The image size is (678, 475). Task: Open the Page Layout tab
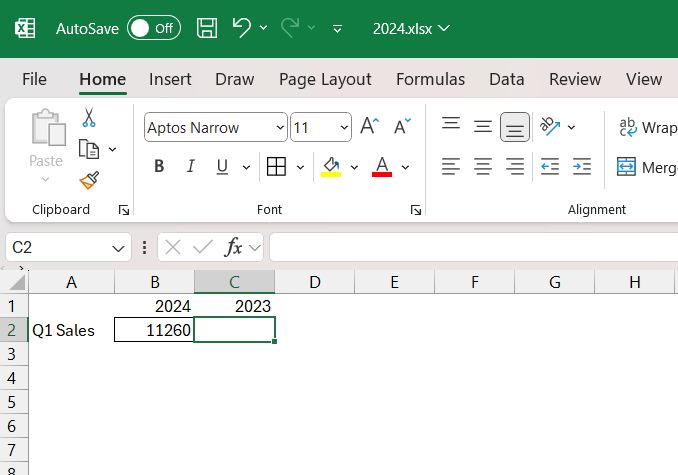click(325, 80)
